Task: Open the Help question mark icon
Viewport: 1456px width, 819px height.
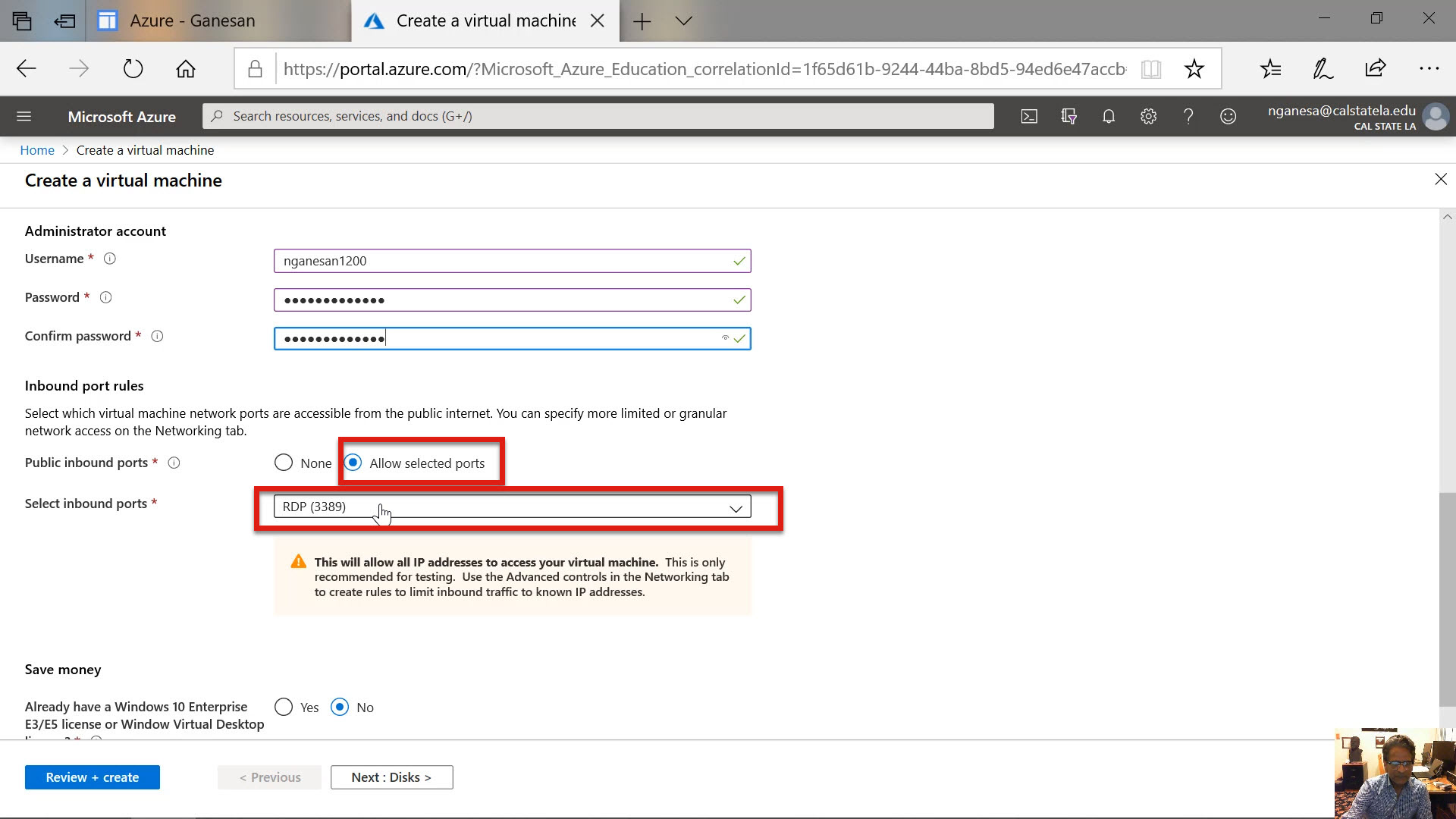Action: pos(1188,116)
